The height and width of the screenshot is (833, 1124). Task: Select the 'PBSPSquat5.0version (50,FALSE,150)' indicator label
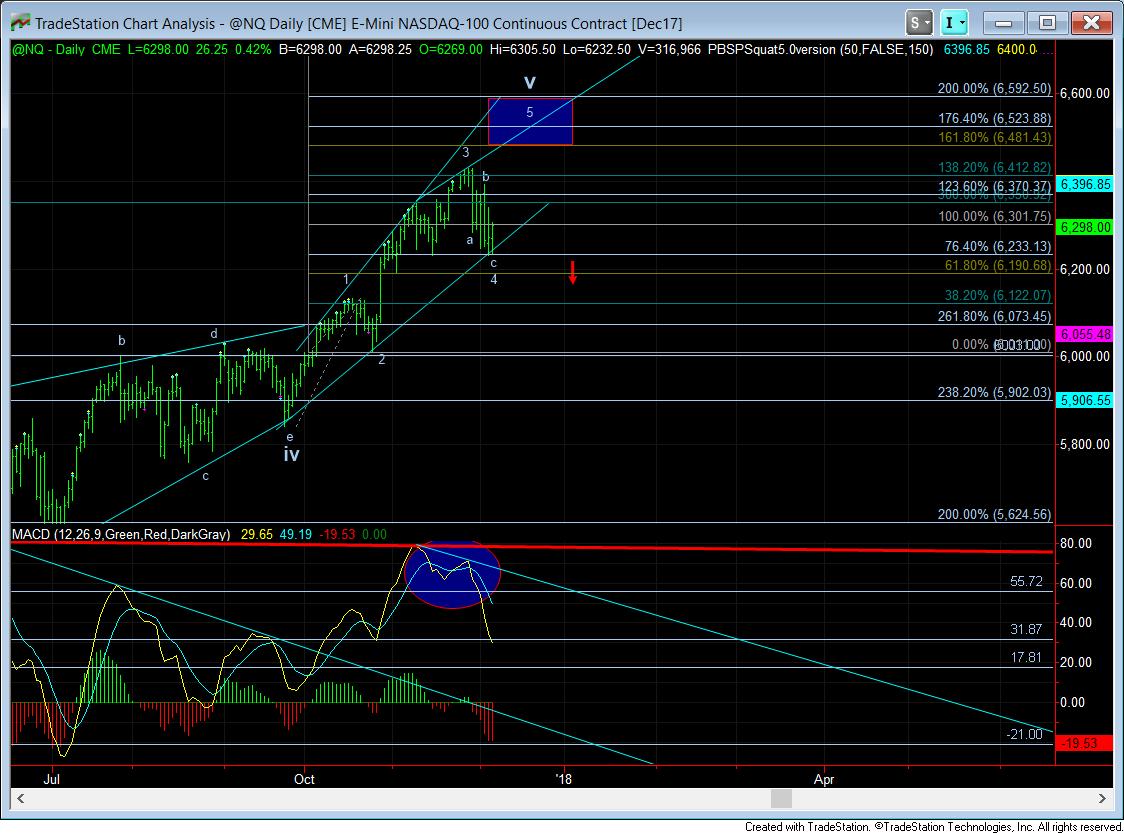(x=820, y=49)
